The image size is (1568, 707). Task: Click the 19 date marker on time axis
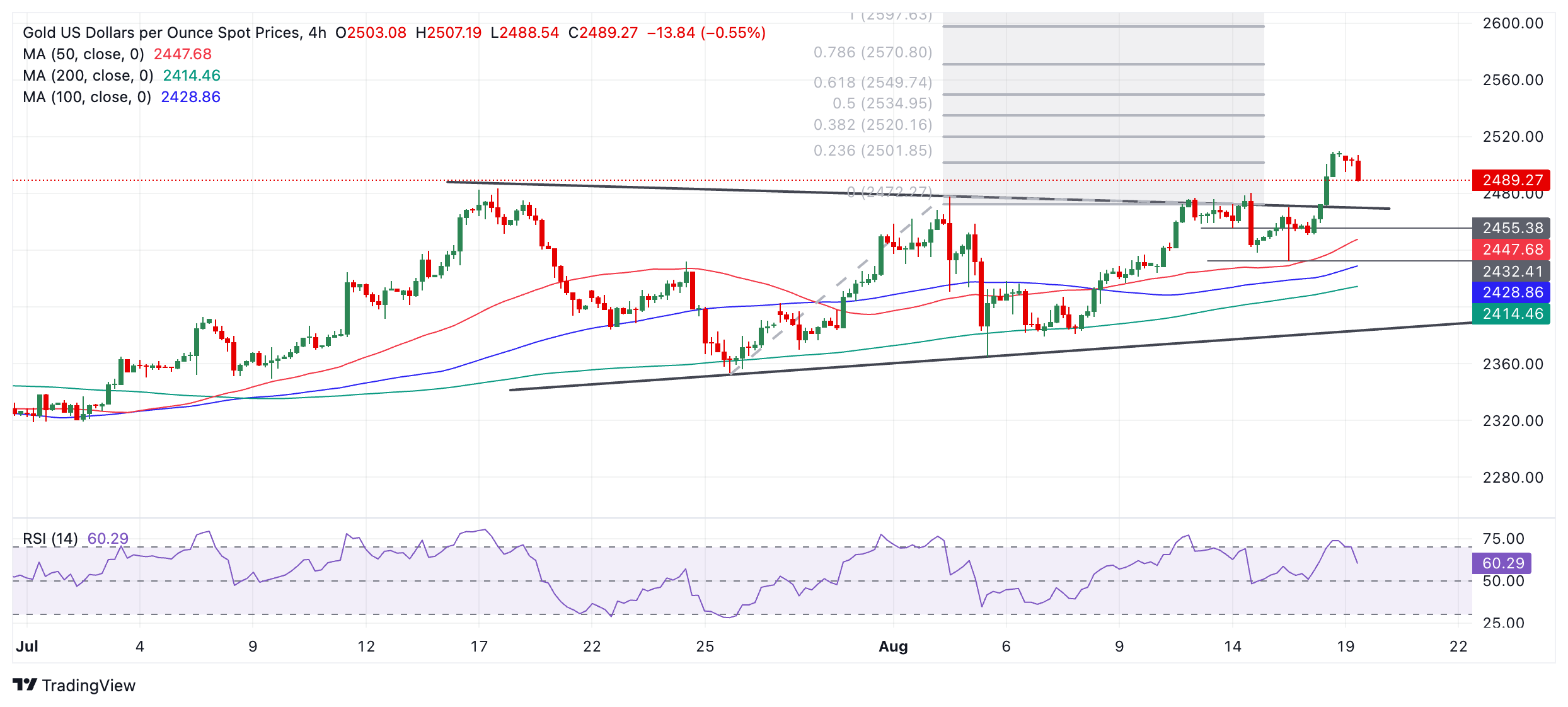click(x=1345, y=647)
